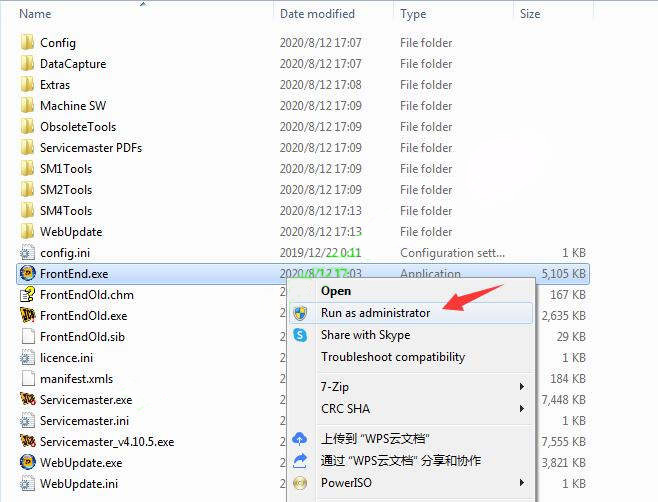Select the folder name Servicemaster PDFs
This screenshot has height=502, width=658.
pyautogui.click(x=91, y=148)
